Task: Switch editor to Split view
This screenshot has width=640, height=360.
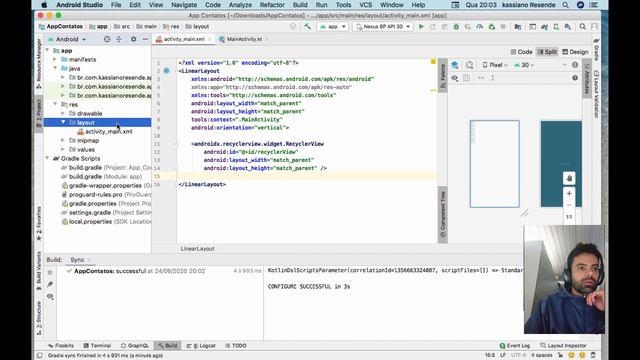Action: coord(547,52)
